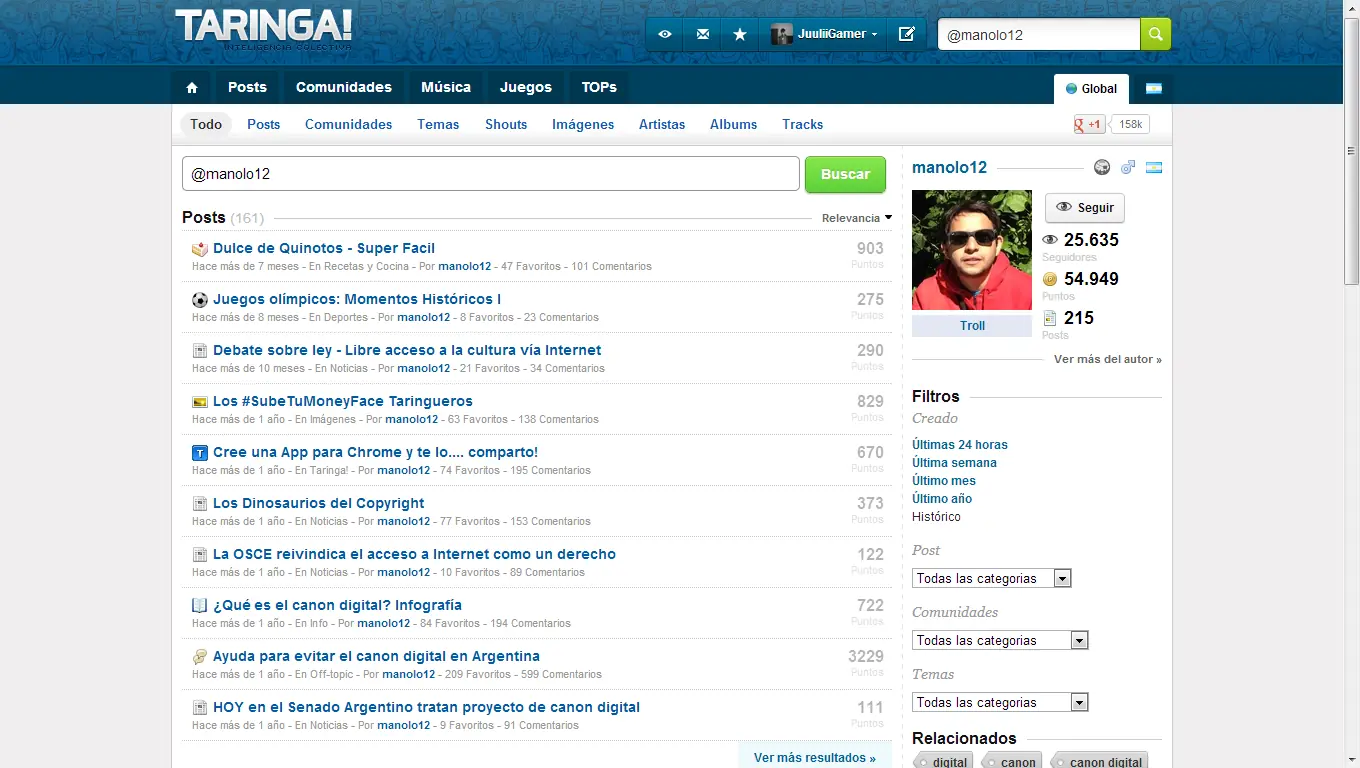
Task: Click the blue T icon for Chrome App post
Action: (200, 453)
